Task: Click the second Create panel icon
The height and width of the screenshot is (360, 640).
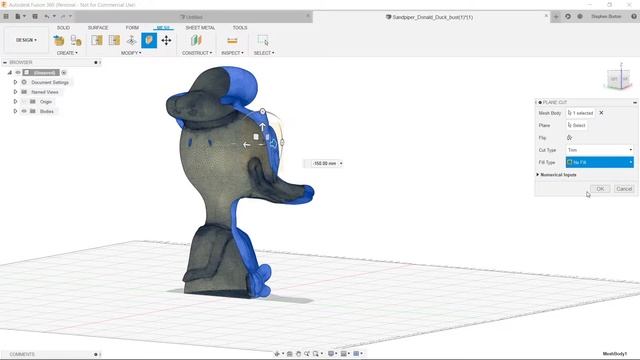Action: click(x=76, y=40)
